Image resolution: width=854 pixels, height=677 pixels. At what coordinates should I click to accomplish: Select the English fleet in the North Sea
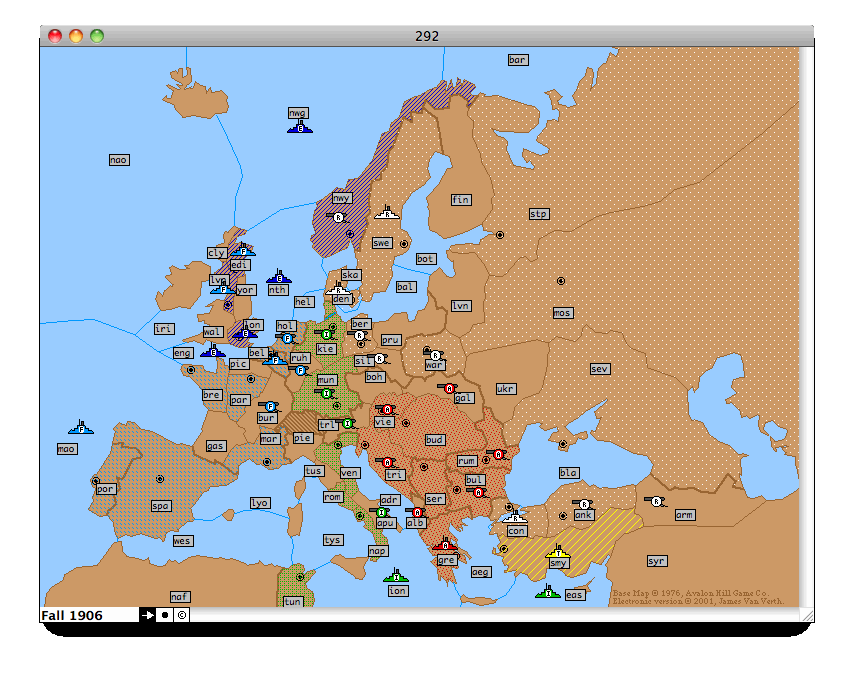pos(279,277)
